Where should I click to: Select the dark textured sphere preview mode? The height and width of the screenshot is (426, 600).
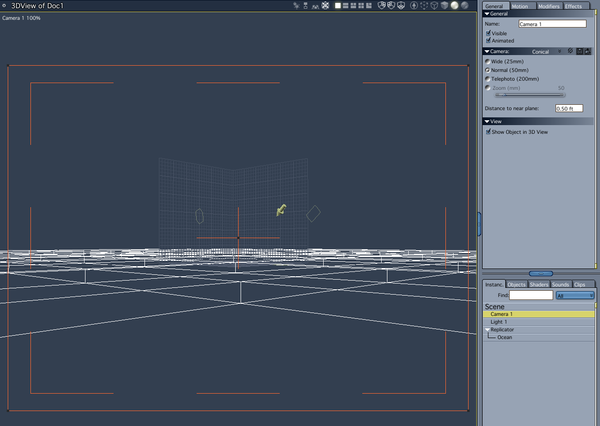(465, 5)
